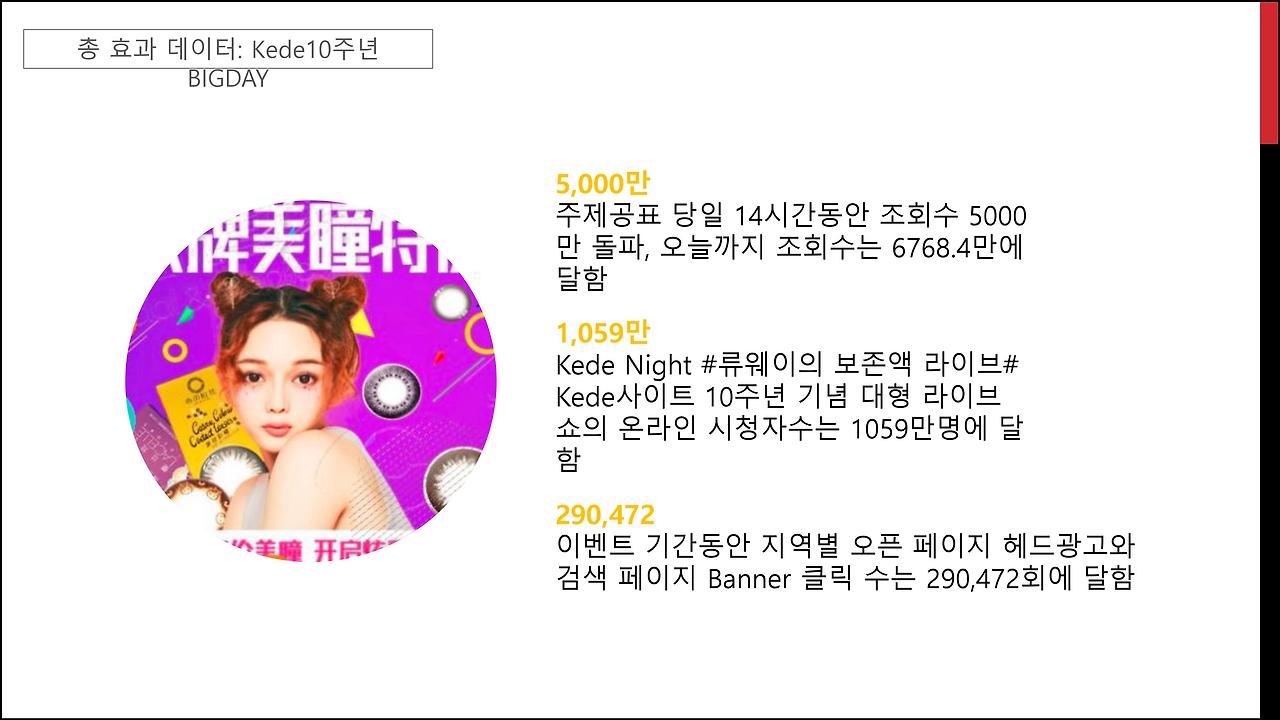The width and height of the screenshot is (1280, 720).
Task: Select the circular promotional image of the woman
Action: (x=311, y=380)
